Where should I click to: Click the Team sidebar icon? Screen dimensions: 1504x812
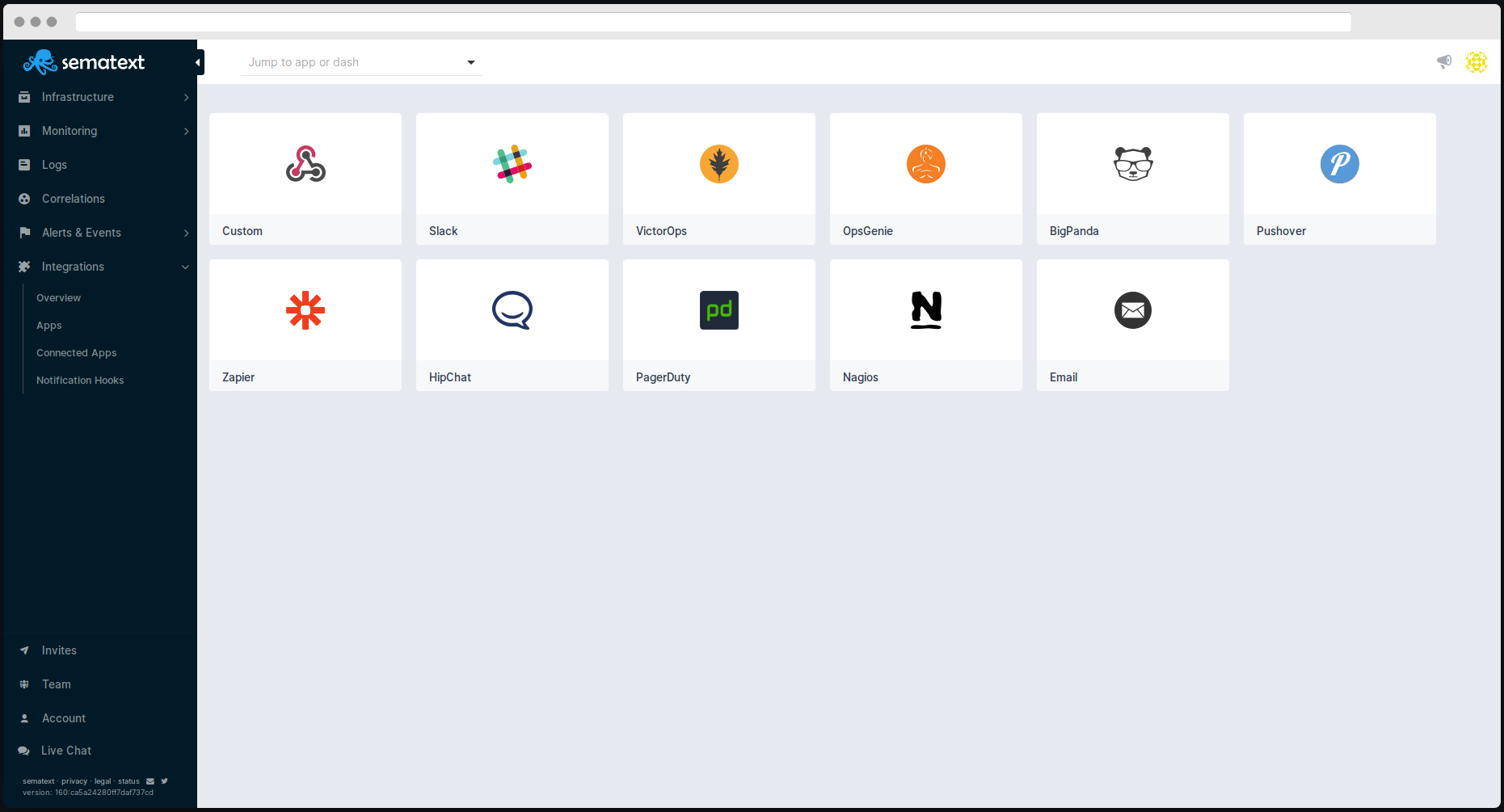click(24, 684)
